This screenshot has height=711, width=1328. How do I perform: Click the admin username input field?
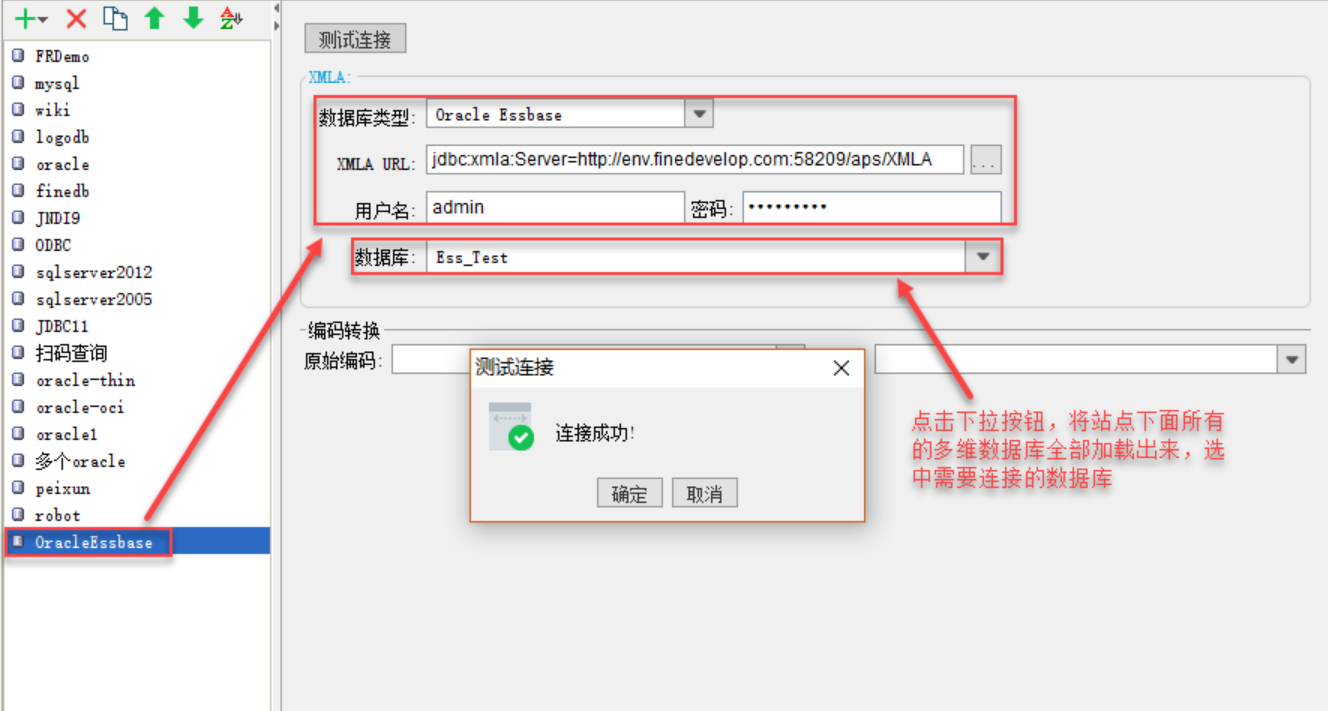(x=555, y=208)
